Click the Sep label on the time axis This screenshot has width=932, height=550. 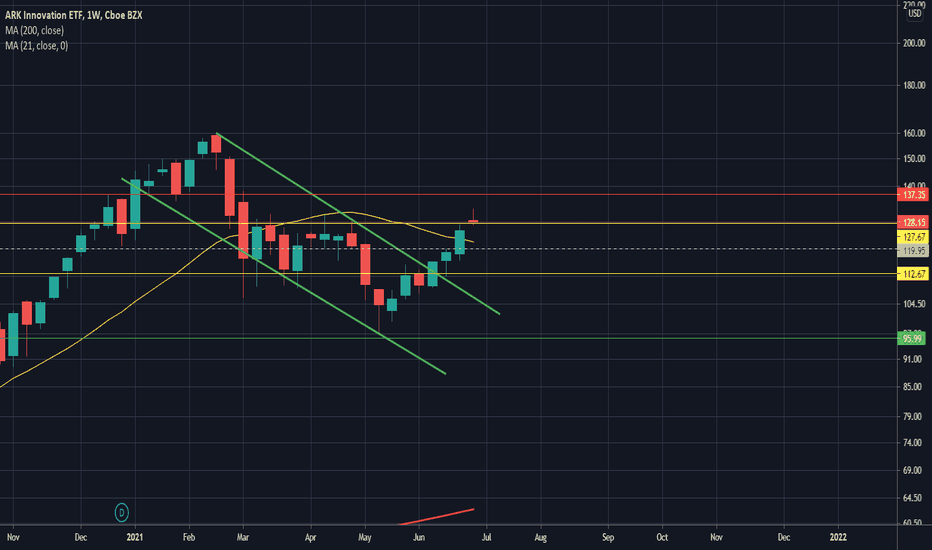pyautogui.click(x=608, y=538)
